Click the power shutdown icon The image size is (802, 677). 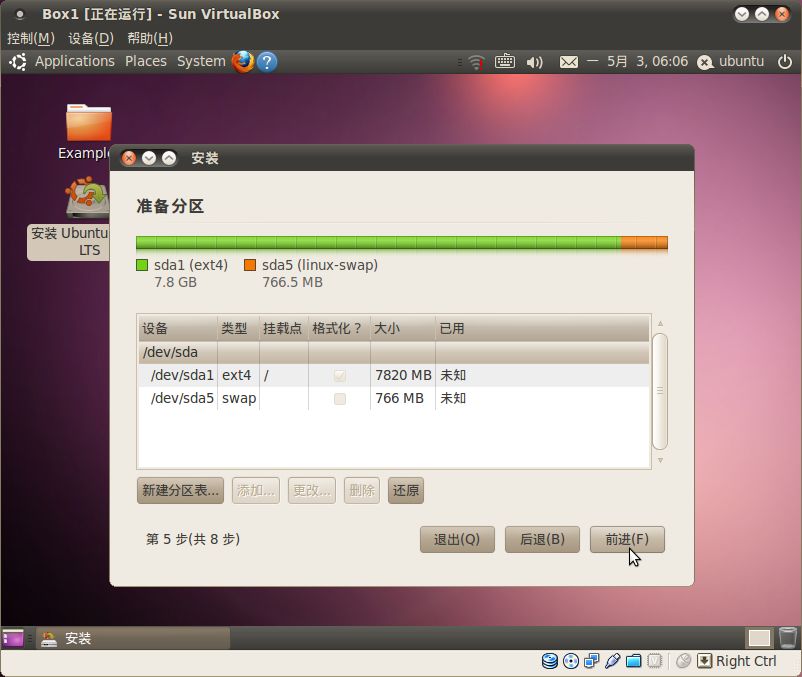[x=785, y=62]
